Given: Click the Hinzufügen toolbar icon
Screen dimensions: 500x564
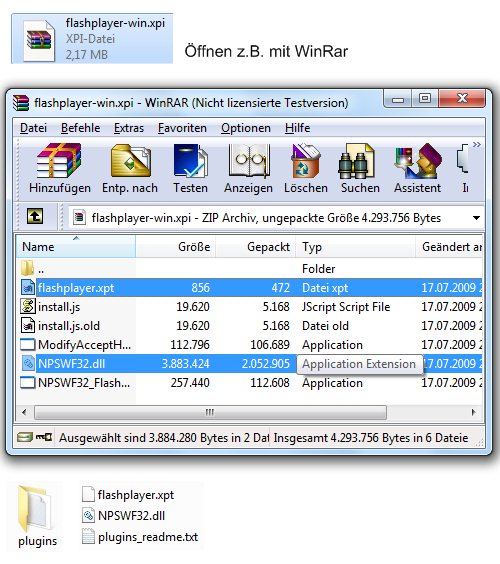Looking at the screenshot, I should pos(59,161).
